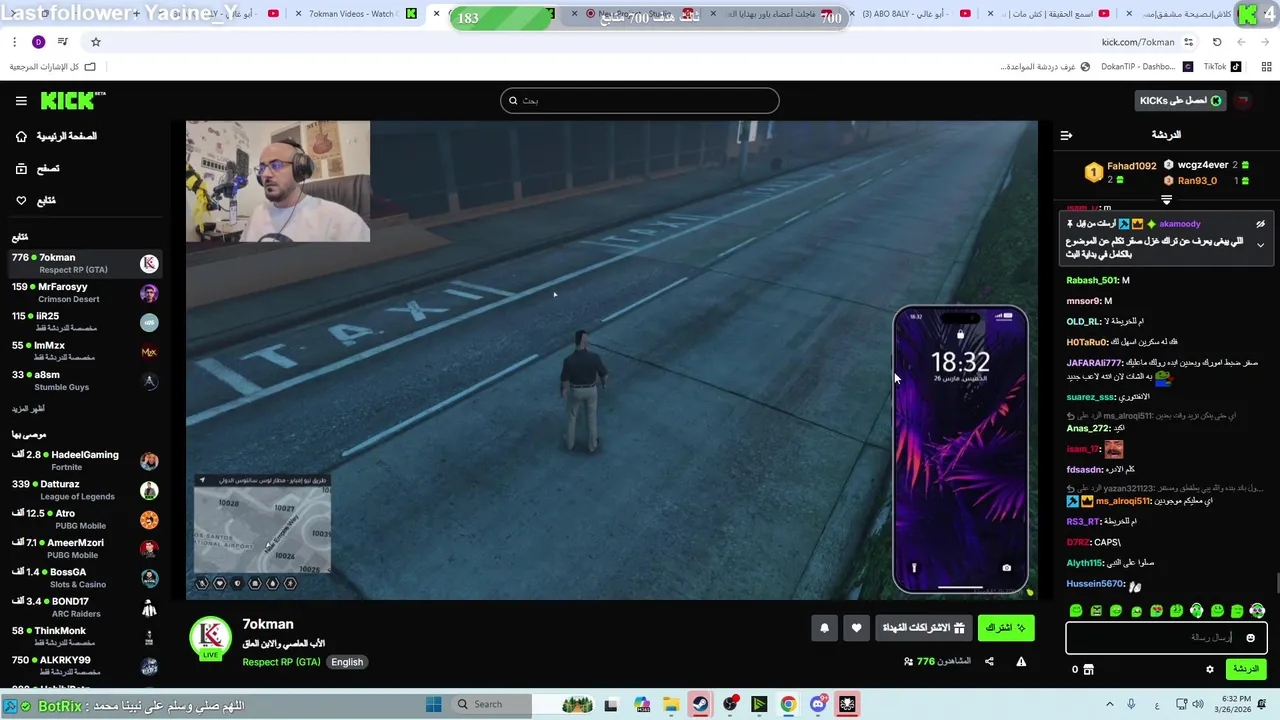
Task: Open the iiR25 channel in sidebar
Action: [85, 322]
